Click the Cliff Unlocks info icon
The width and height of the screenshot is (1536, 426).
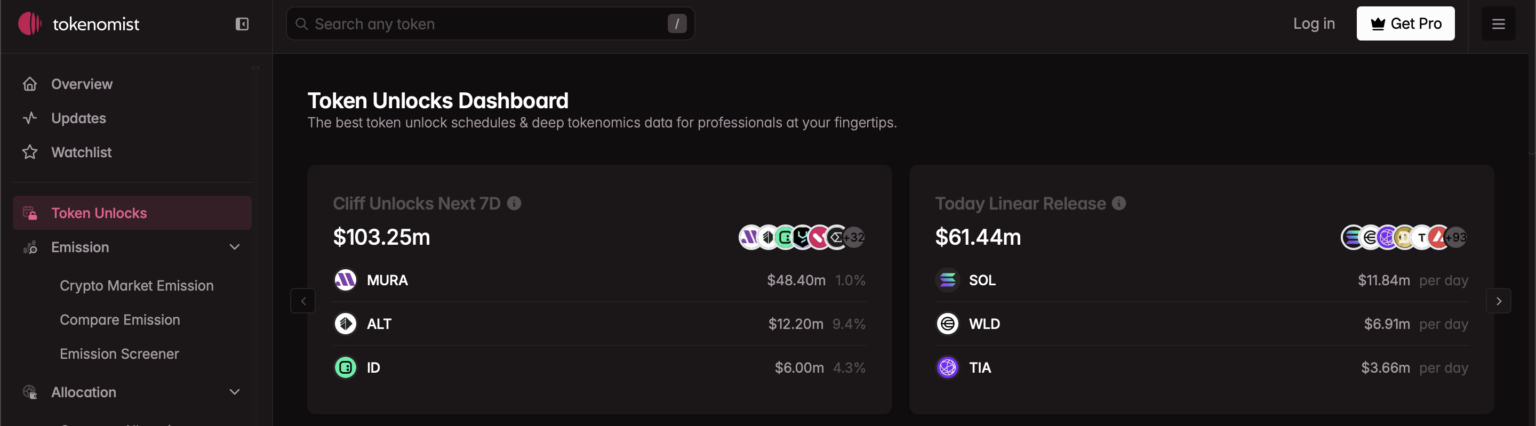coord(514,203)
